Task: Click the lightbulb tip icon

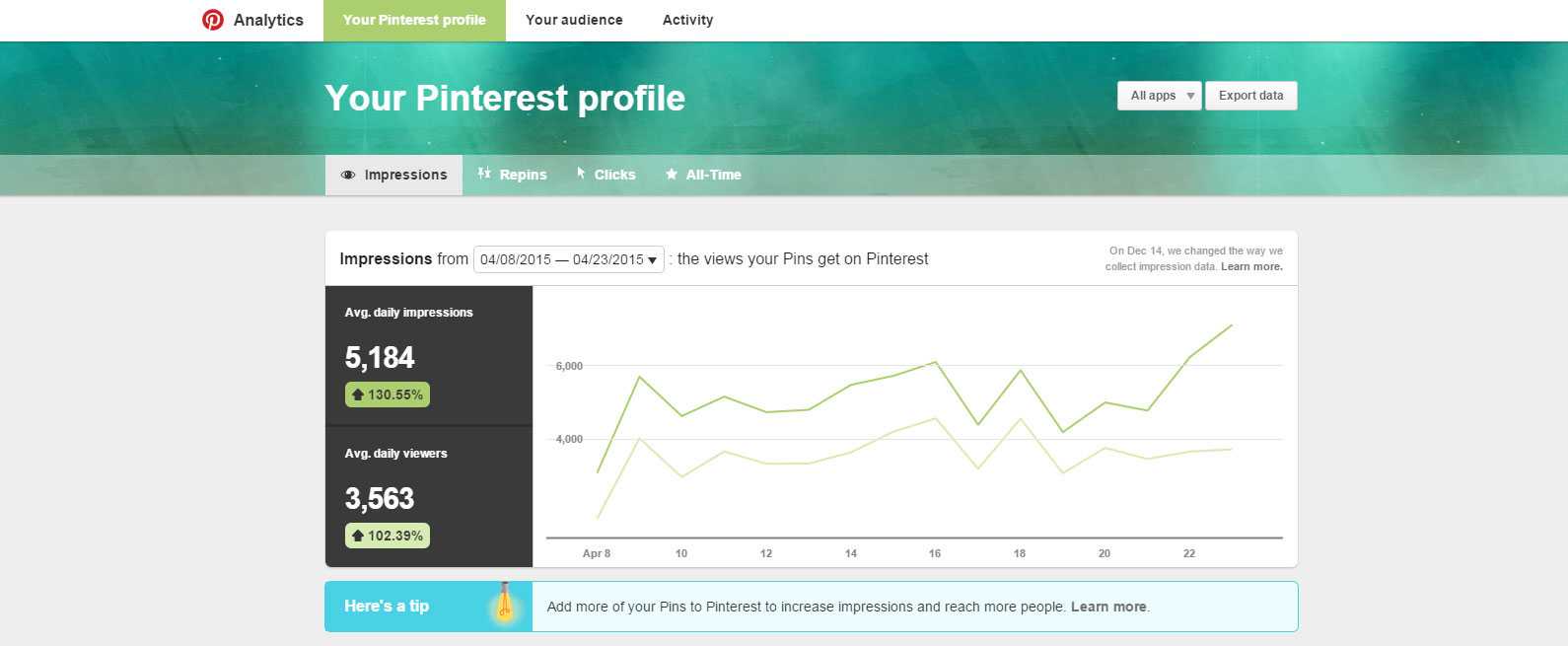Action: (x=504, y=604)
